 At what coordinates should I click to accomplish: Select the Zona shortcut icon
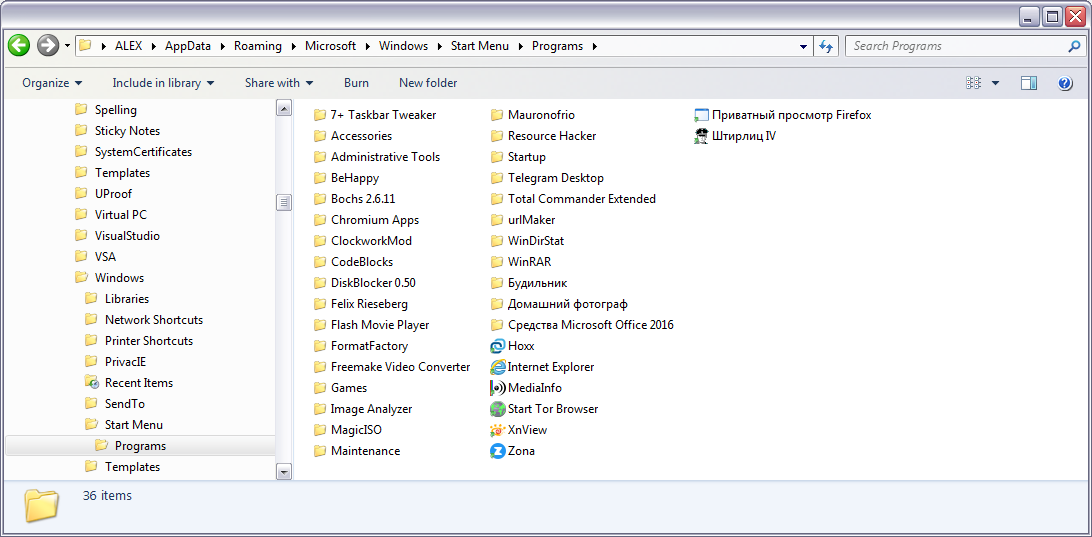[497, 451]
